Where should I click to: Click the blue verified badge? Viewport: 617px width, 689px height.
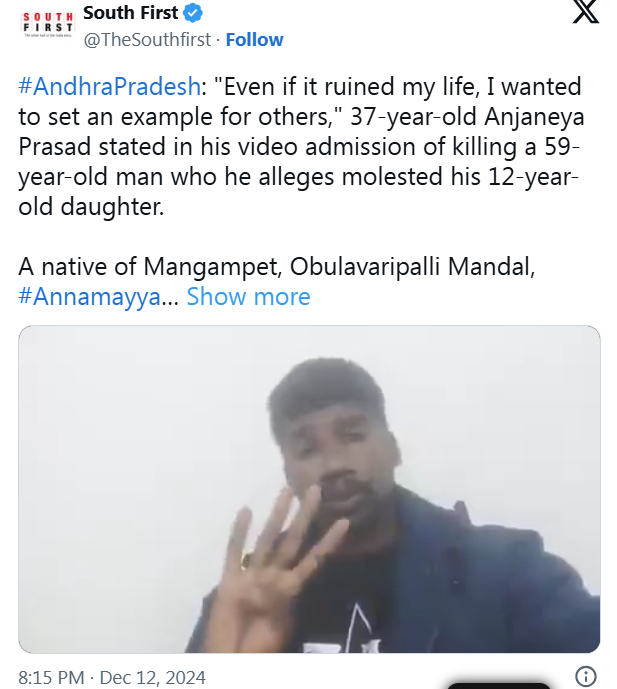[x=194, y=14]
